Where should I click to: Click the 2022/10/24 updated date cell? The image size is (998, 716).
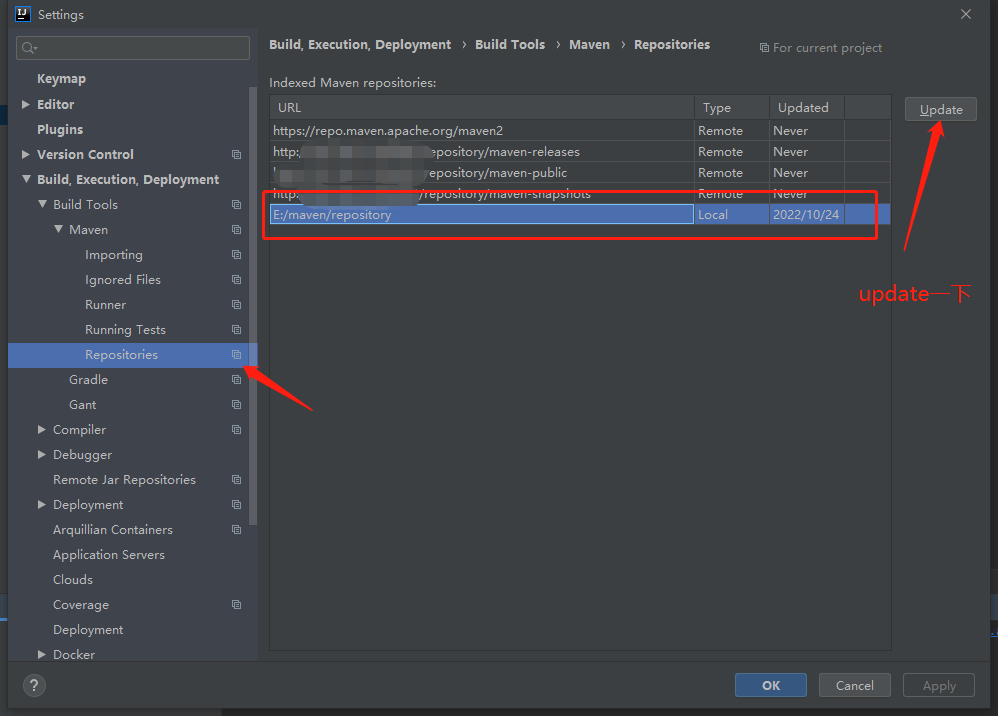coord(806,214)
